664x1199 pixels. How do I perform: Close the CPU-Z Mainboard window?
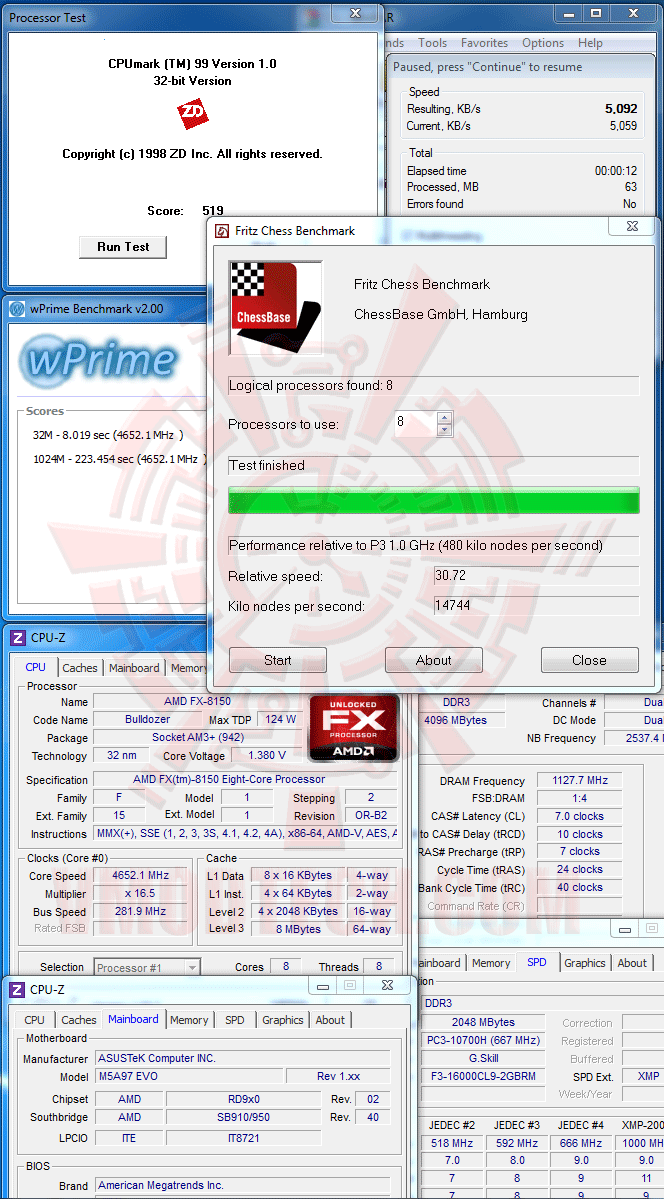click(x=387, y=986)
